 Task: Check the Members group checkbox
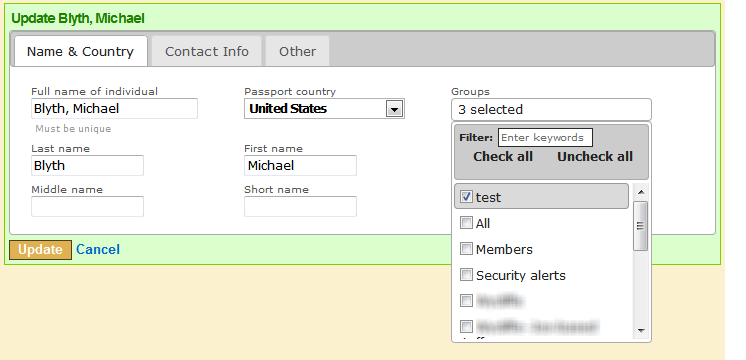point(466,249)
